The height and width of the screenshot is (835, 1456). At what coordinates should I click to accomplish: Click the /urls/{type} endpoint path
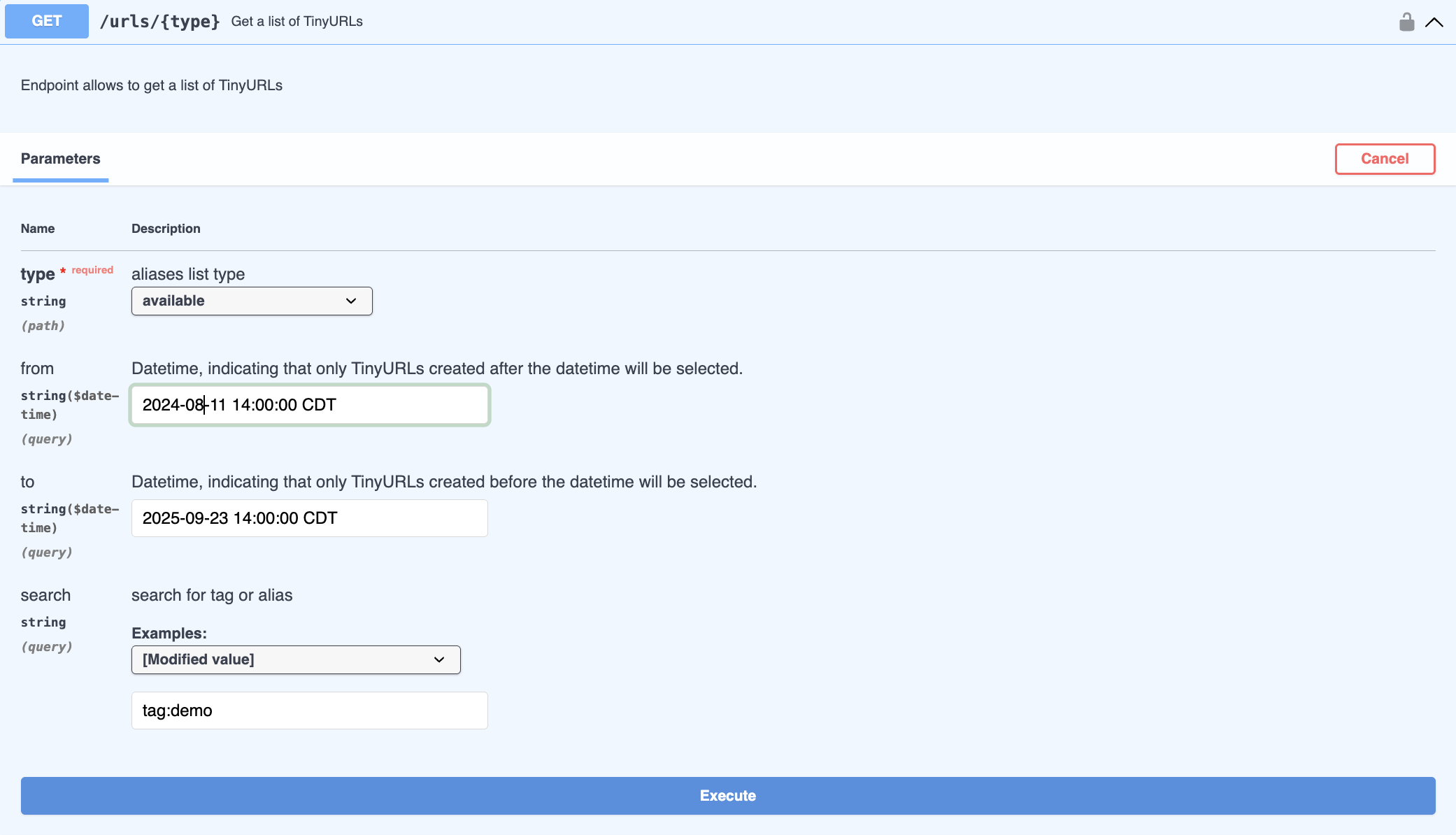pyautogui.click(x=159, y=22)
